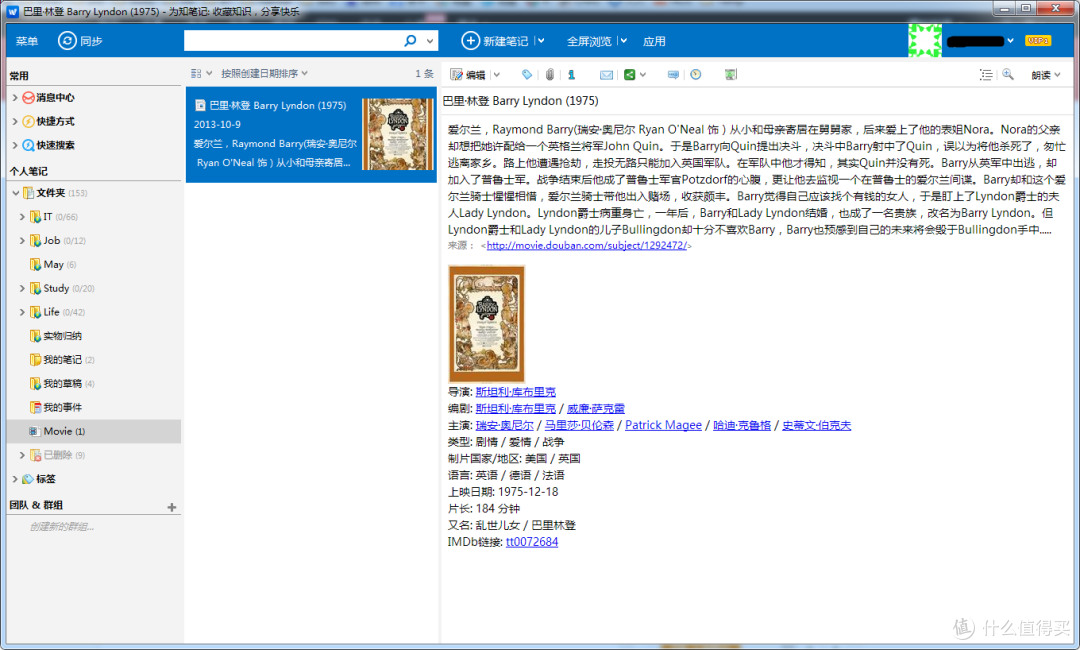Click the VIP badge
Screen dimensions: 1080x650
click(x=1037, y=41)
